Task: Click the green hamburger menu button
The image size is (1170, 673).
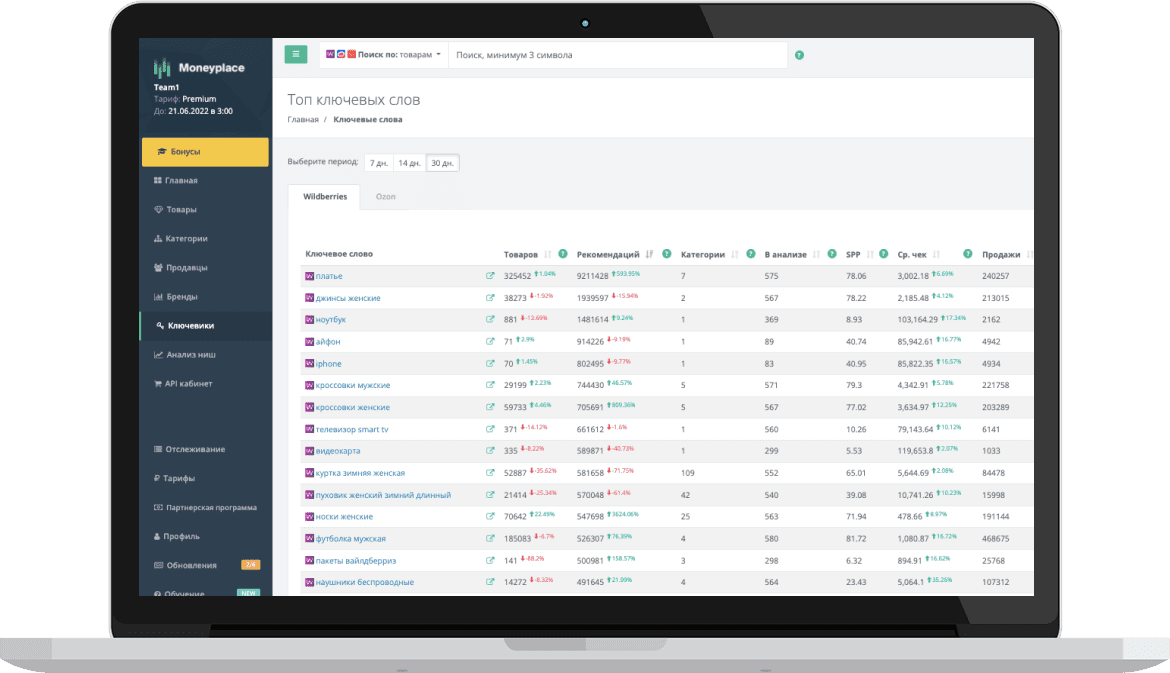Action: [x=295, y=54]
